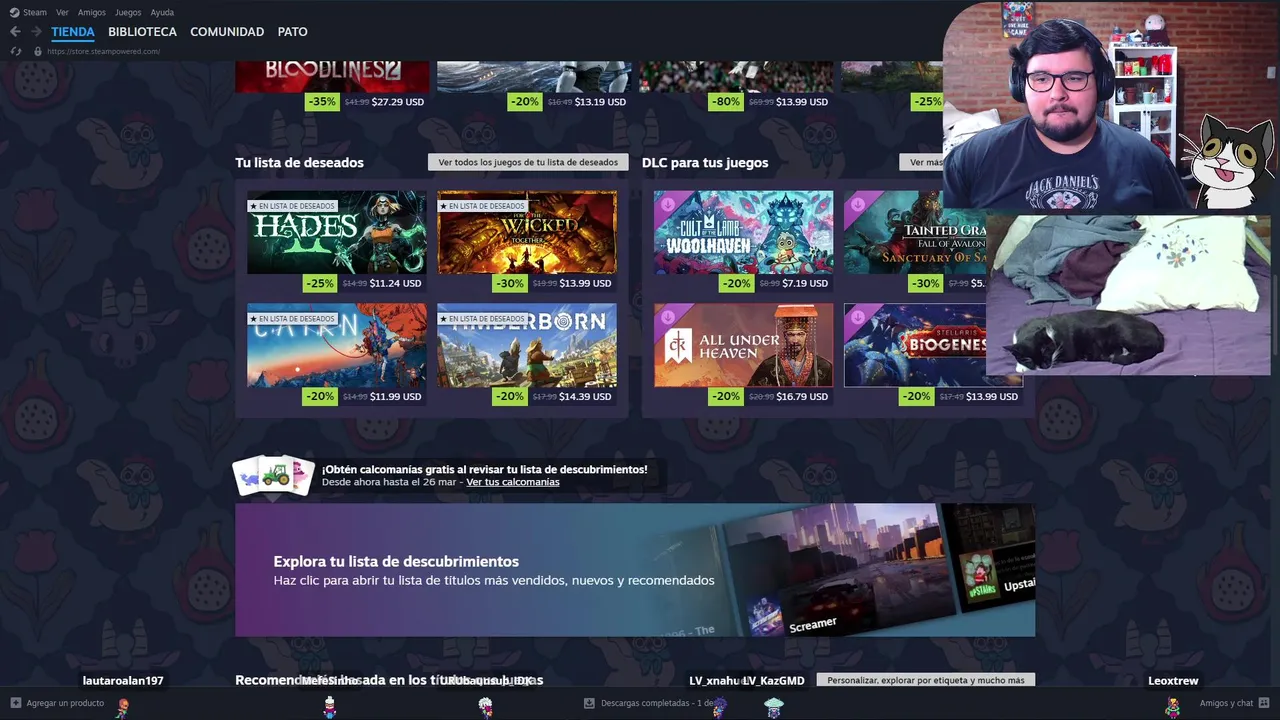1280x720 pixels.
Task: Reload the store page
Action: click(x=16, y=51)
